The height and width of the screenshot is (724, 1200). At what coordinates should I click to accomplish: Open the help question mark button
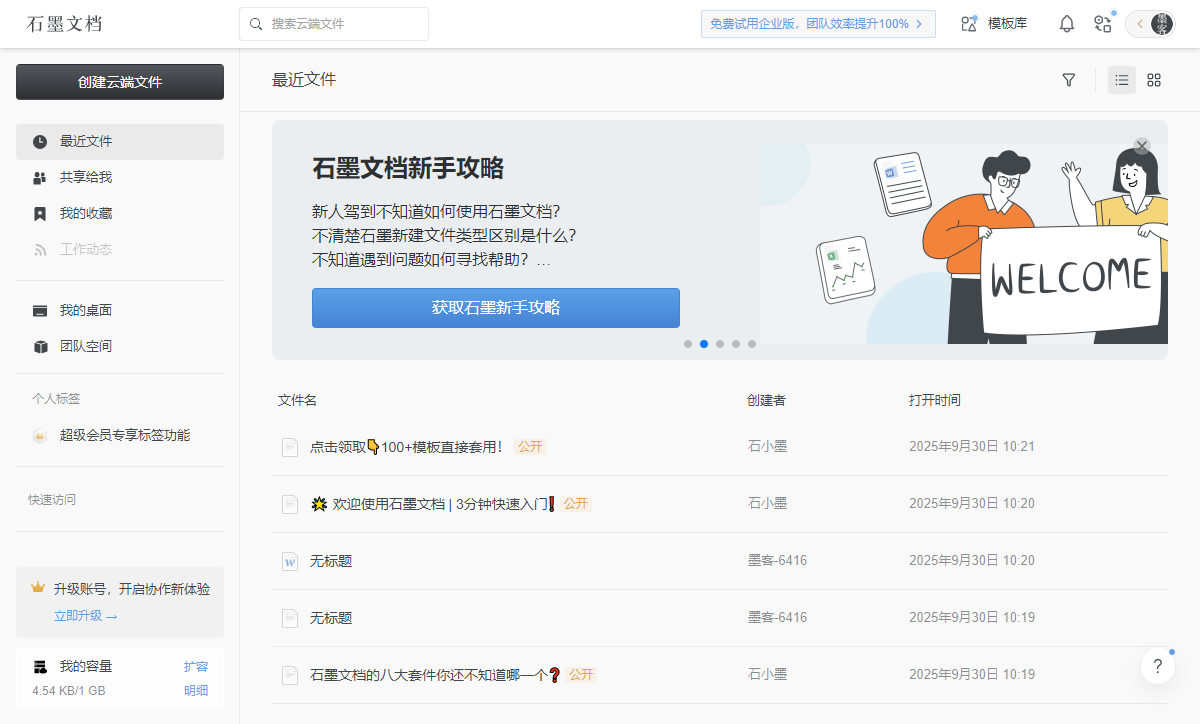[x=1158, y=666]
